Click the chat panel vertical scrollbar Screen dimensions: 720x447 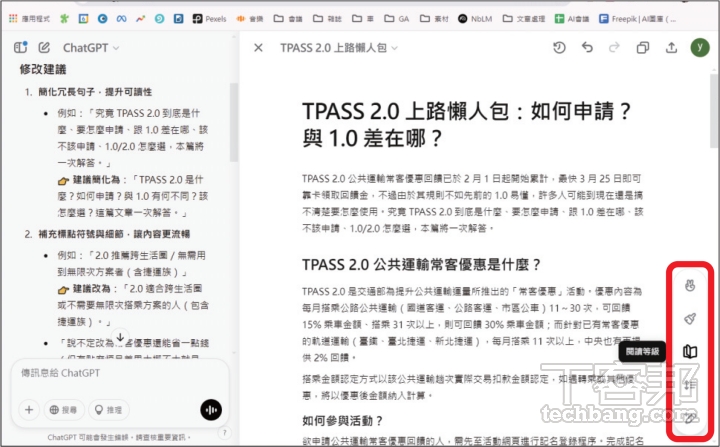pos(234,122)
